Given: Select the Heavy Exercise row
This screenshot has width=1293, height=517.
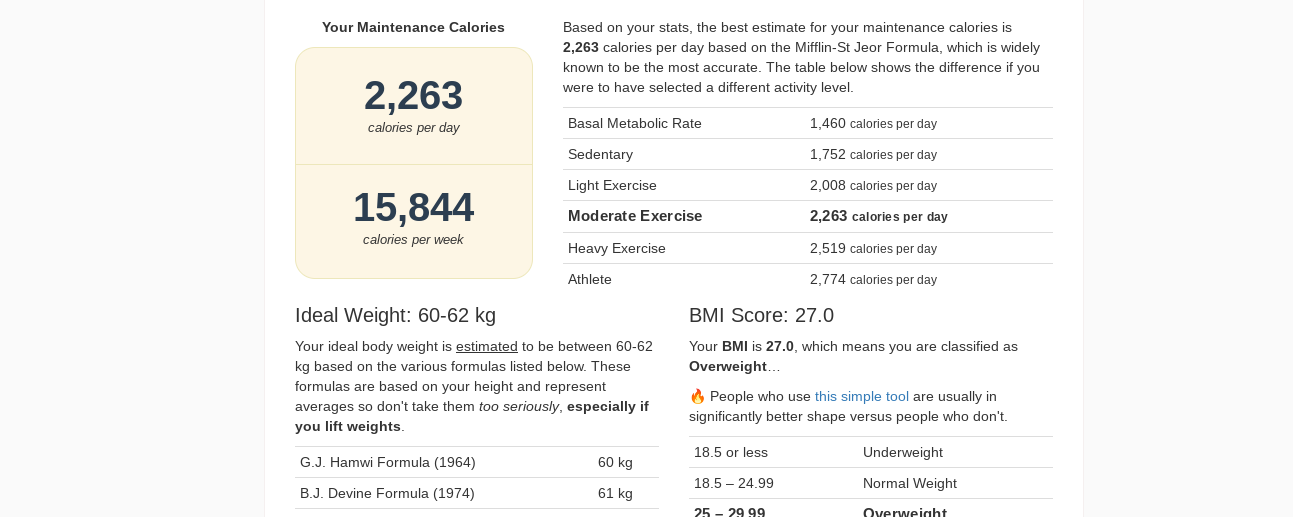Looking at the screenshot, I should tap(807, 248).
